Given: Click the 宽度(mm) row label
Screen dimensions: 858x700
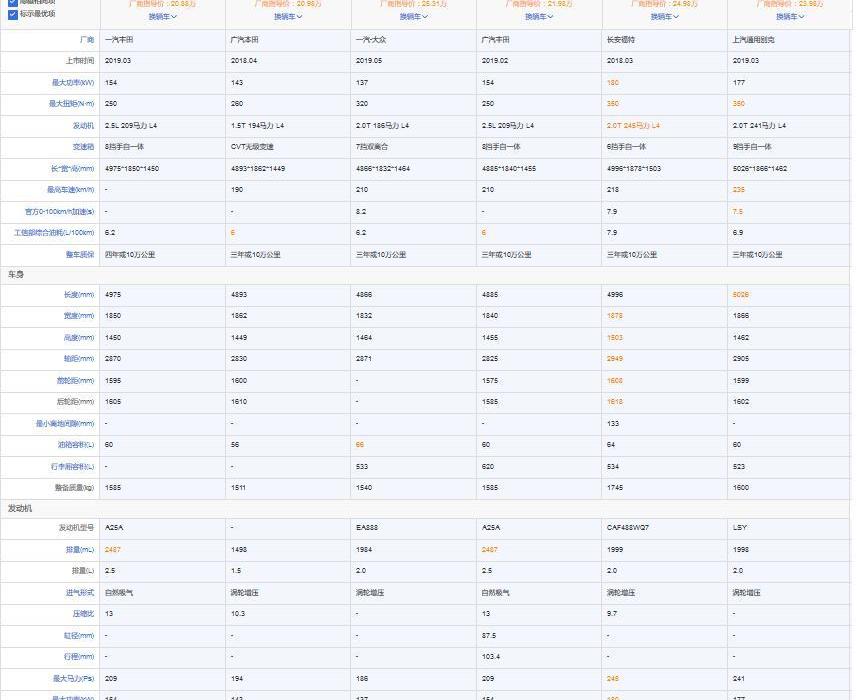Looking at the screenshot, I should (x=79, y=316).
